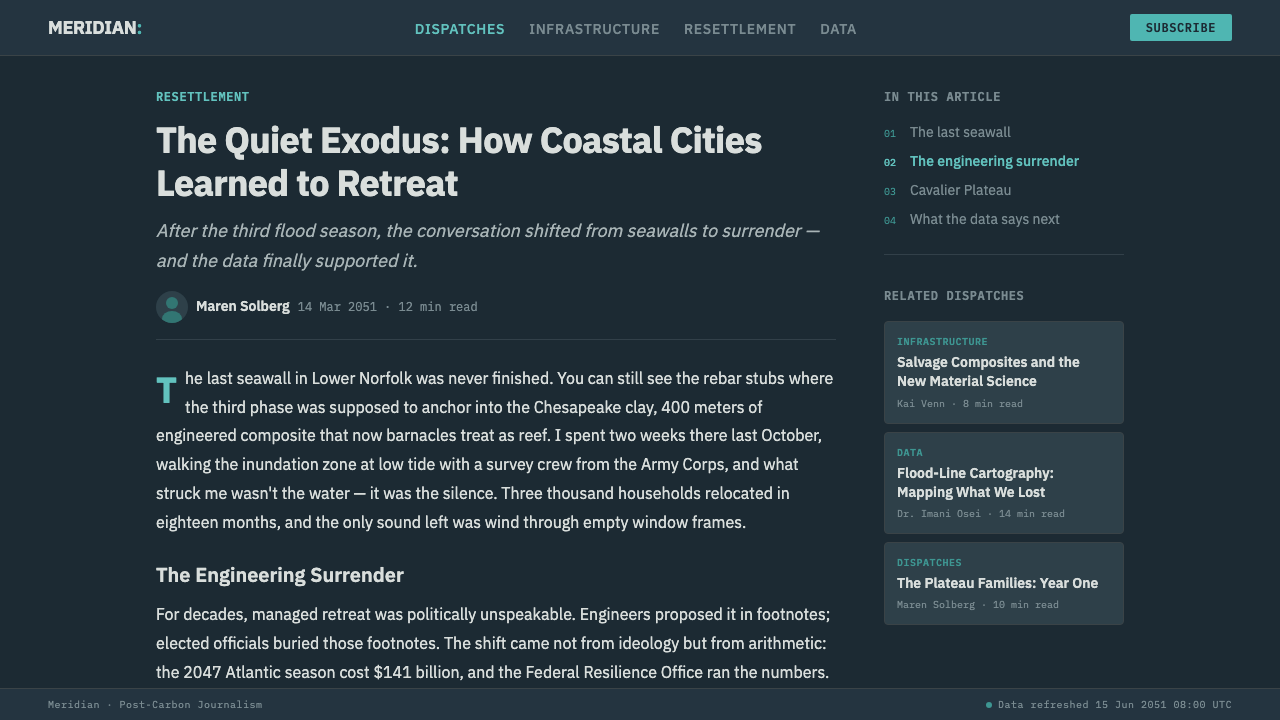The image size is (1280, 720).
Task: Click the article headline 'The Quiet Exodus'
Action: point(459,162)
